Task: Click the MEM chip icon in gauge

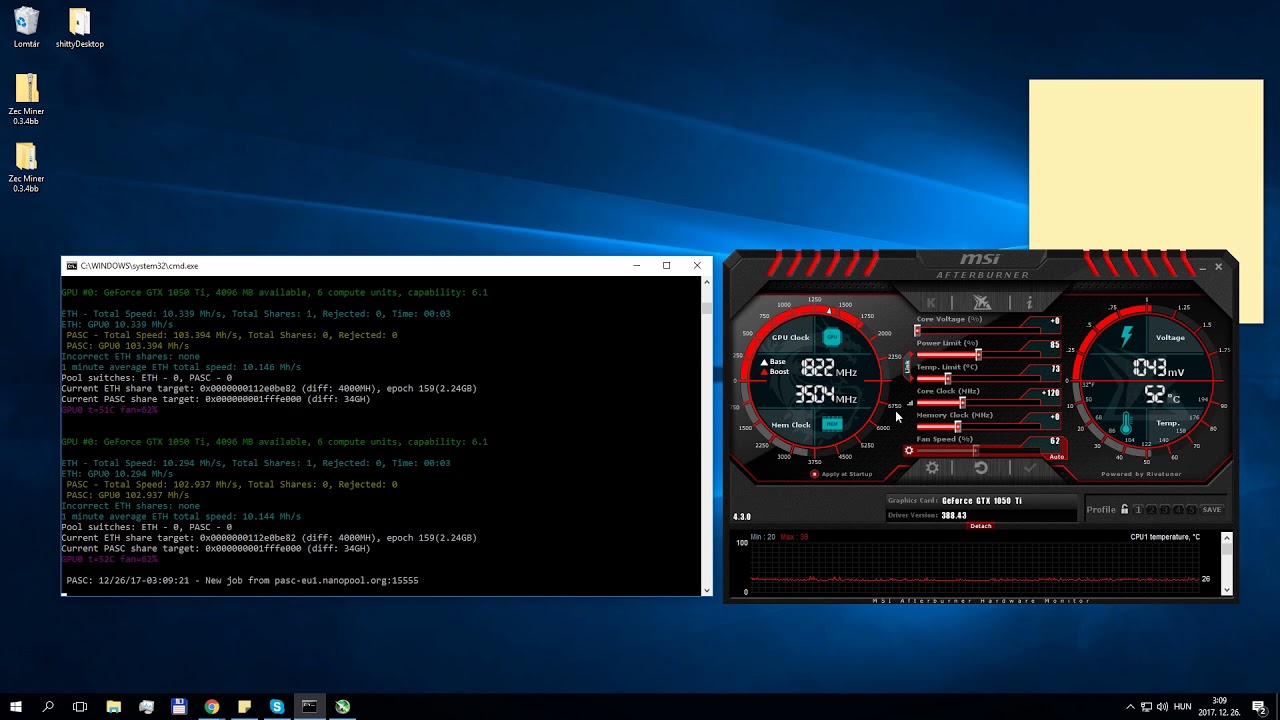Action: tap(832, 424)
